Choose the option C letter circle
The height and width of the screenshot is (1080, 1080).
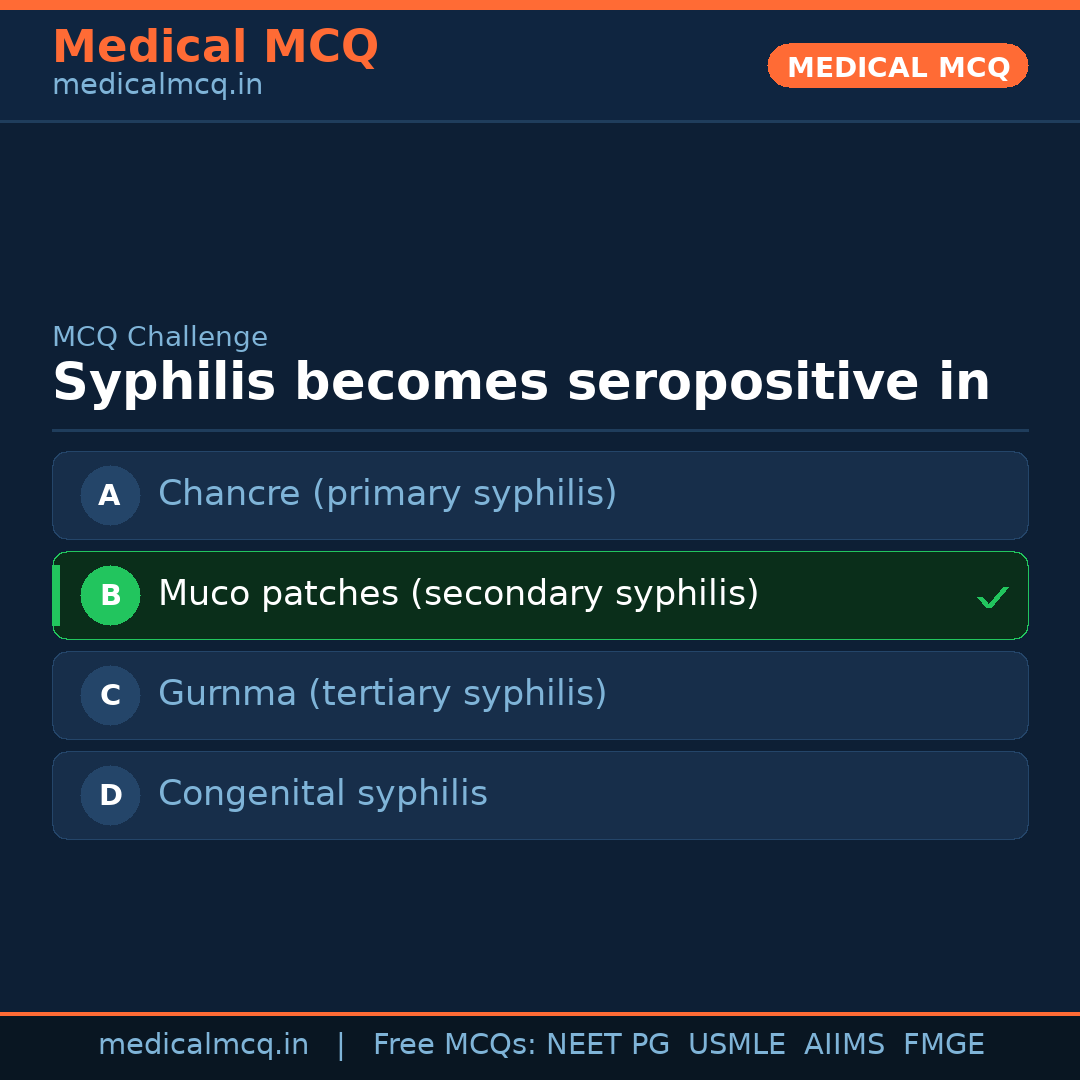110,695
